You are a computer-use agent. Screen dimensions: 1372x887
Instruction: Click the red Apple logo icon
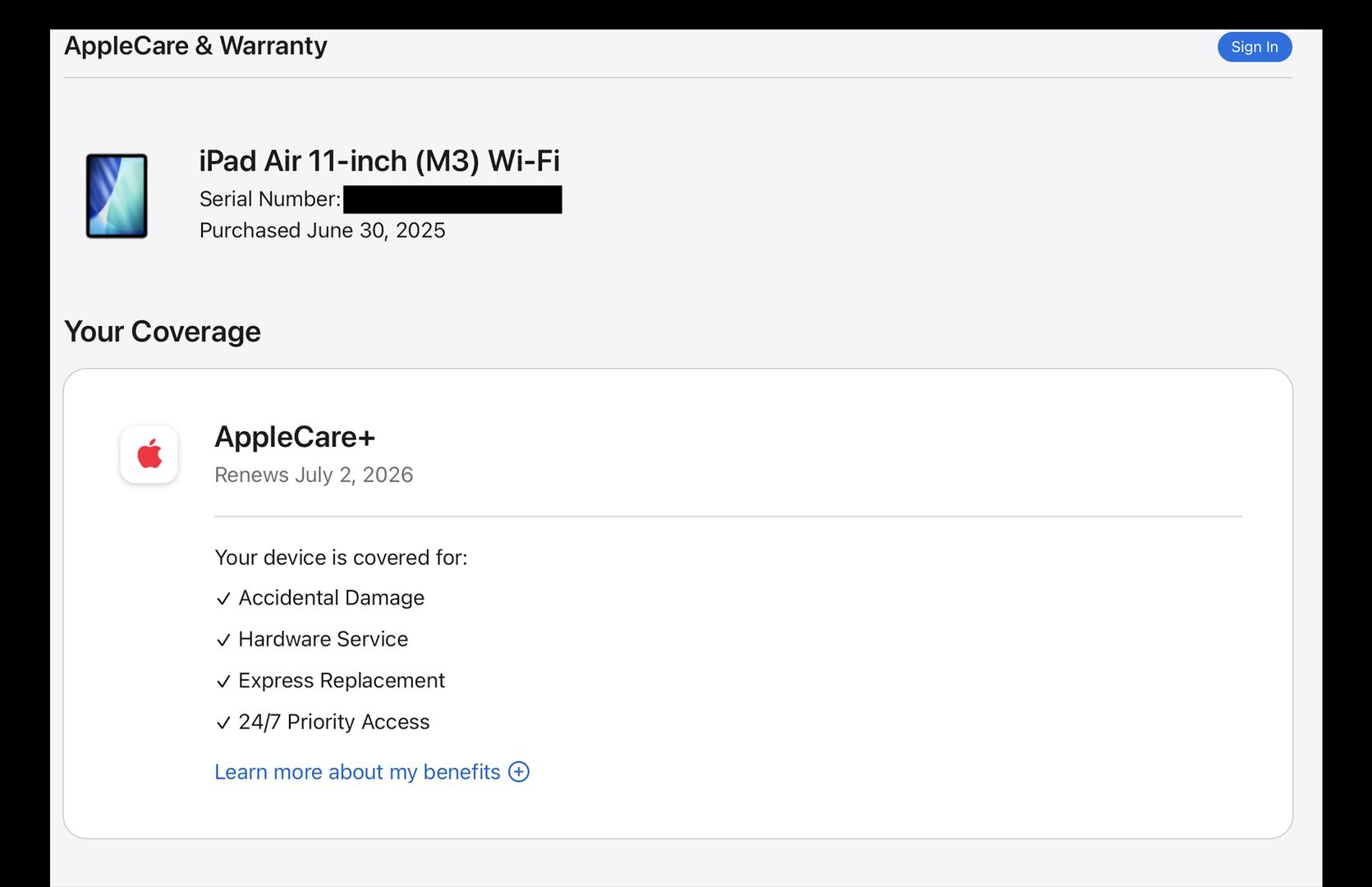[x=149, y=454]
